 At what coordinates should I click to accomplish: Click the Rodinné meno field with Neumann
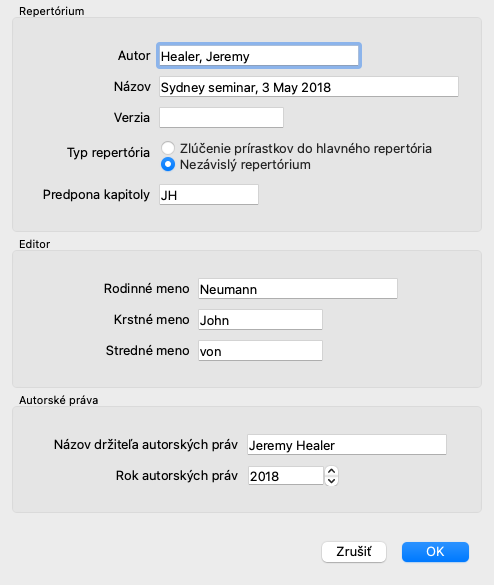click(298, 289)
